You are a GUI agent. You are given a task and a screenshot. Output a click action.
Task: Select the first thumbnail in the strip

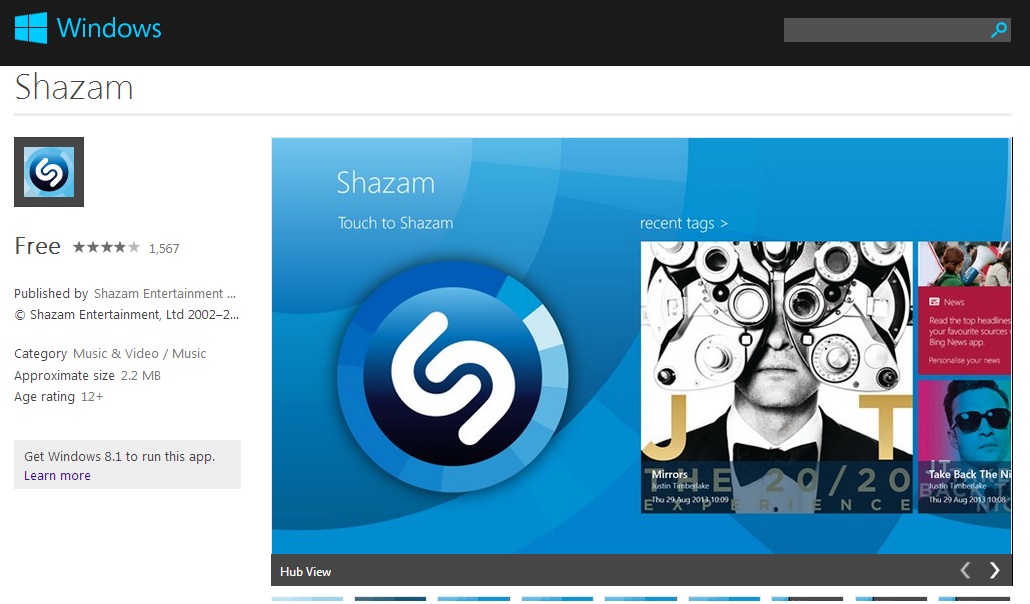click(307, 599)
